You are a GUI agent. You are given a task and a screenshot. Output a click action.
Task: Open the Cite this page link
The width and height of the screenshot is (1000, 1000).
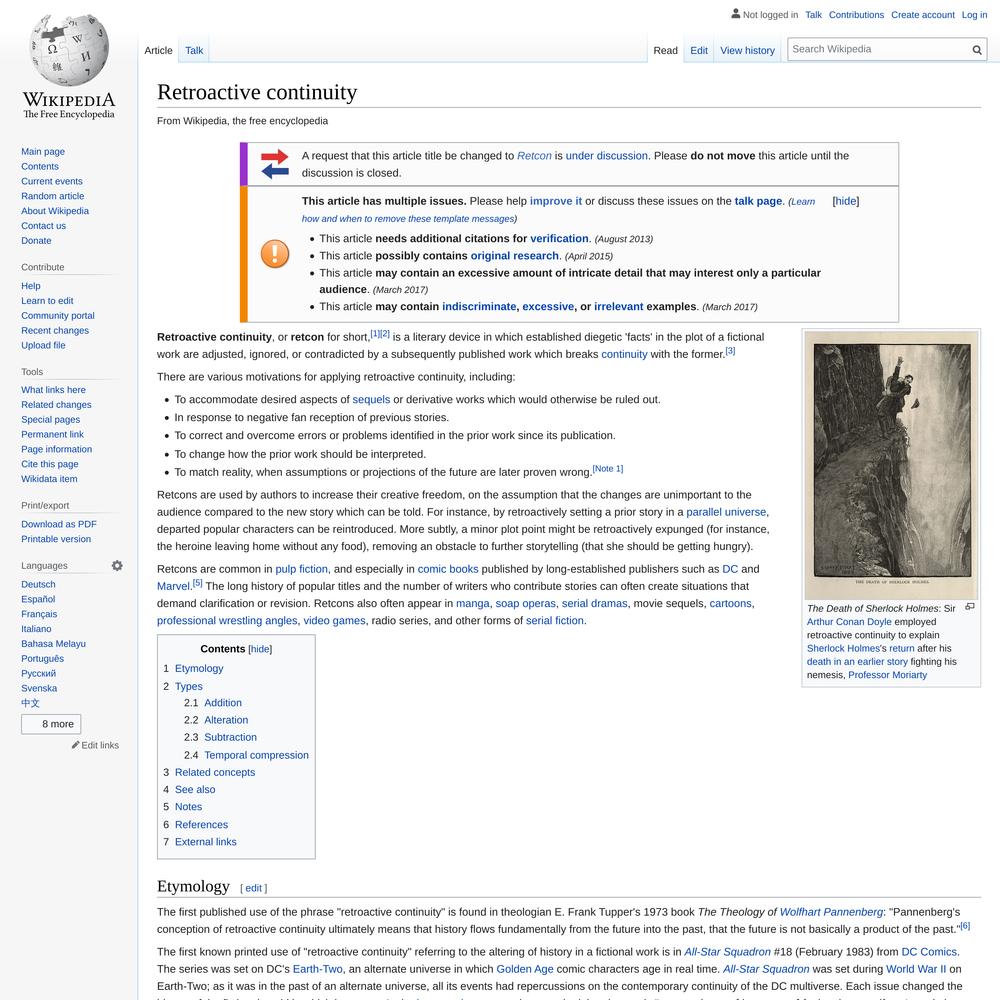pyautogui.click(x=50, y=464)
